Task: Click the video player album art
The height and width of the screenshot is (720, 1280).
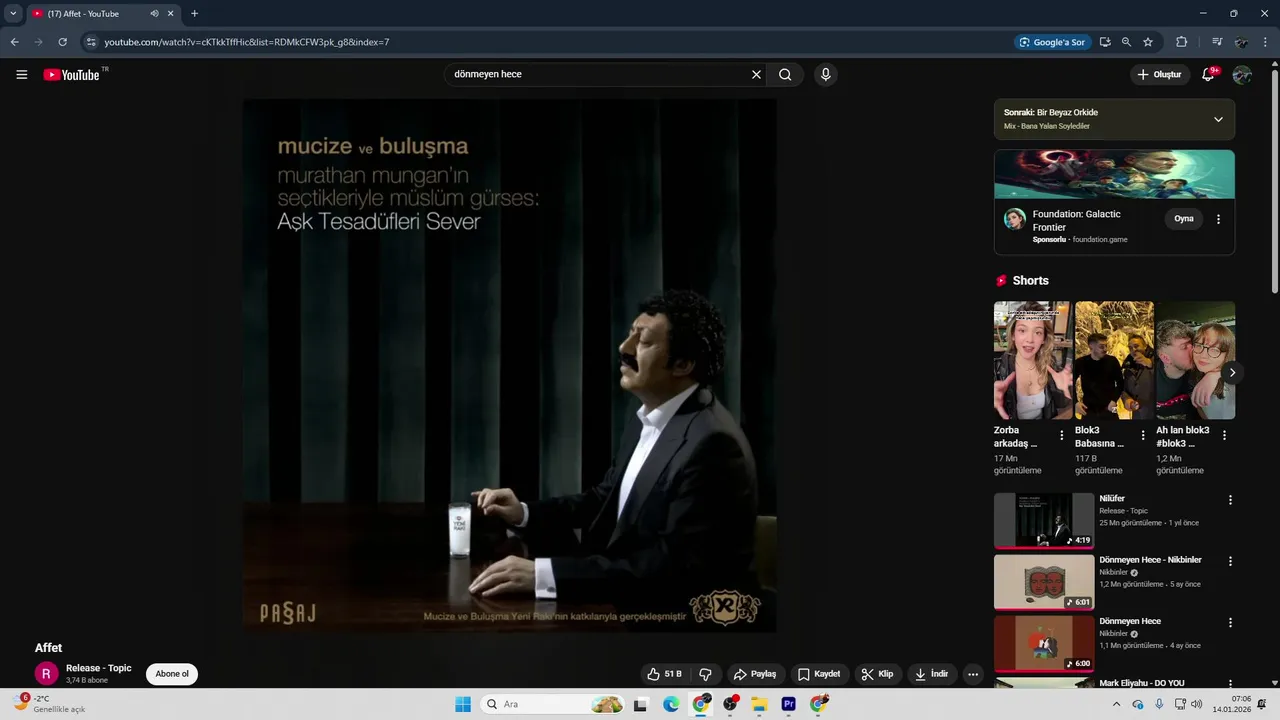Action: pos(509,365)
